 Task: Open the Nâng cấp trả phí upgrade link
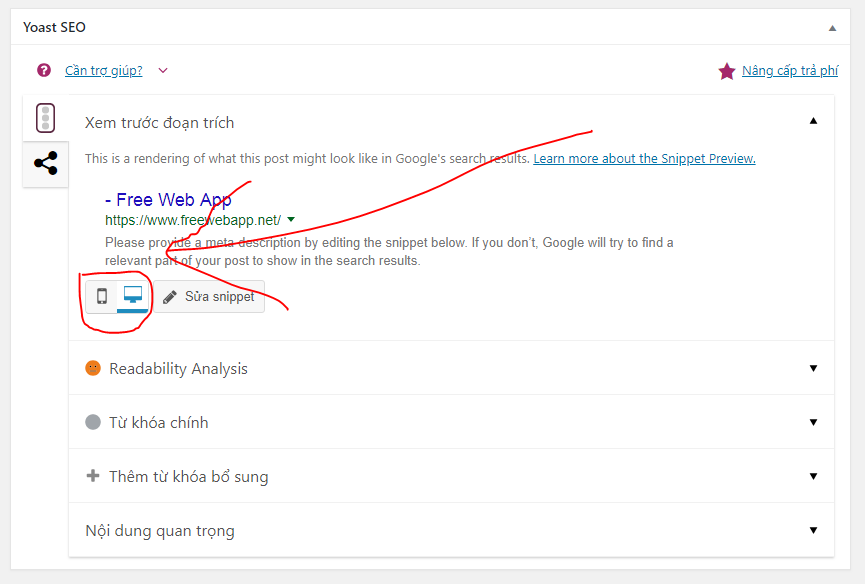(x=789, y=71)
